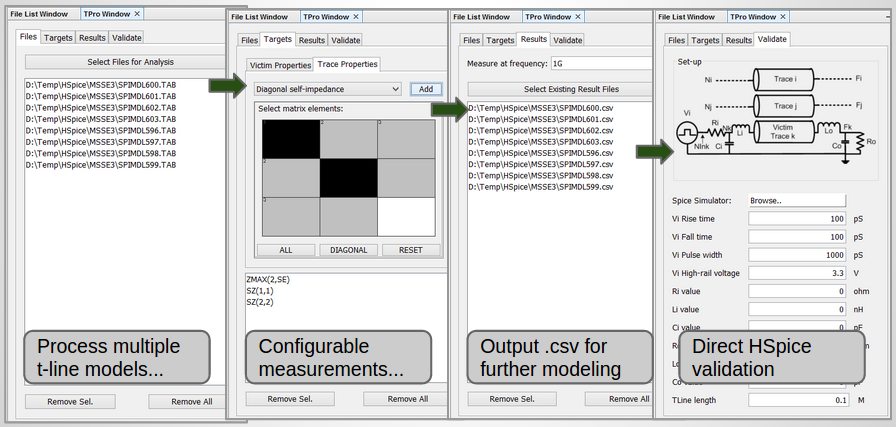Toggle the center black matrix cell
Screen dimensions: 896x427
348,177
